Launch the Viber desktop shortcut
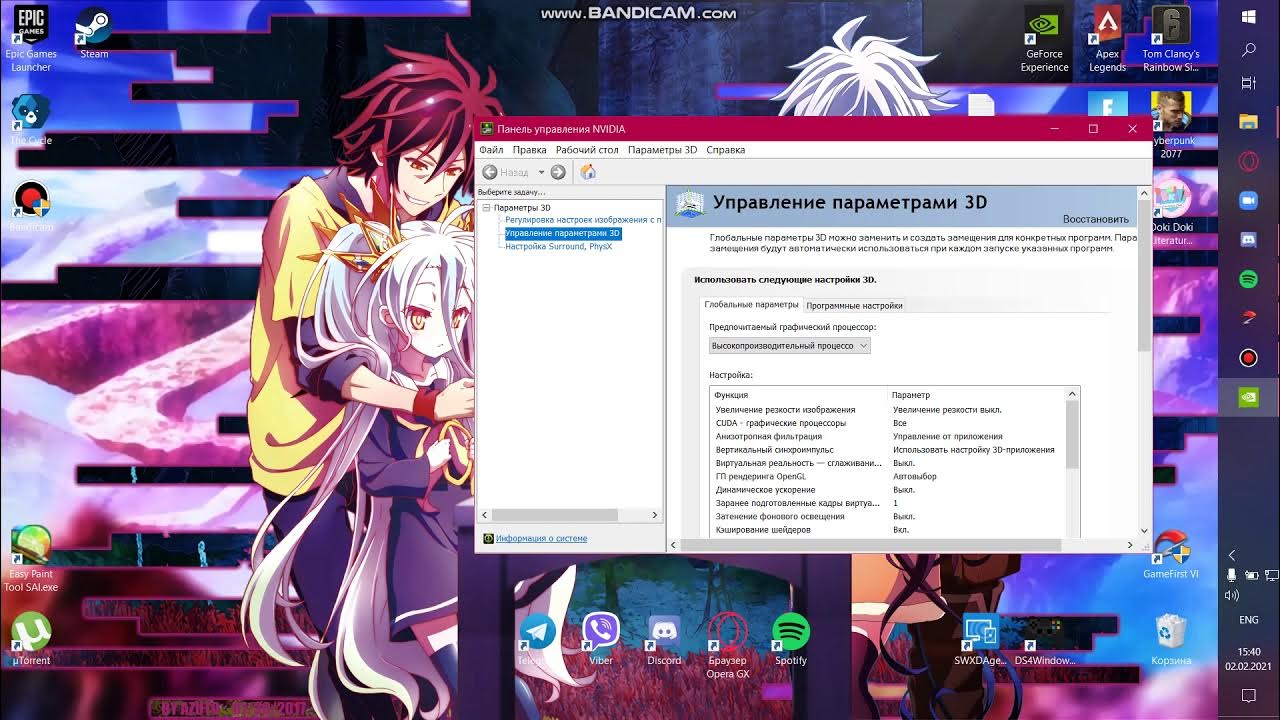Viewport: 1280px width, 720px height. (x=600, y=640)
